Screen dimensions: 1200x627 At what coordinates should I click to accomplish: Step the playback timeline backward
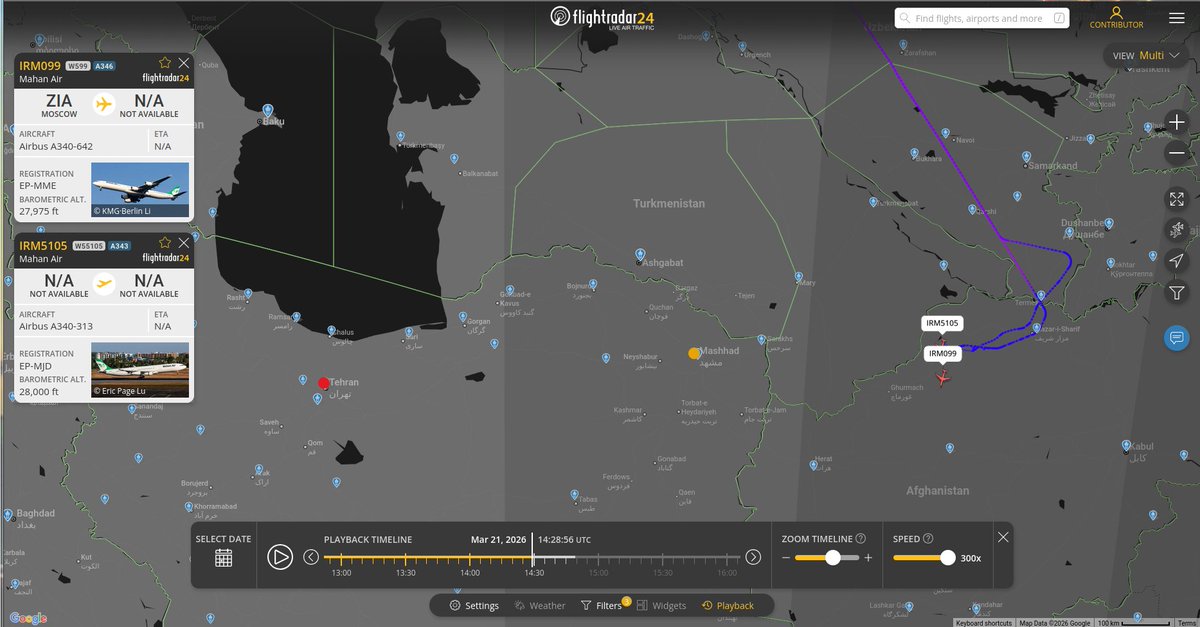[311, 557]
